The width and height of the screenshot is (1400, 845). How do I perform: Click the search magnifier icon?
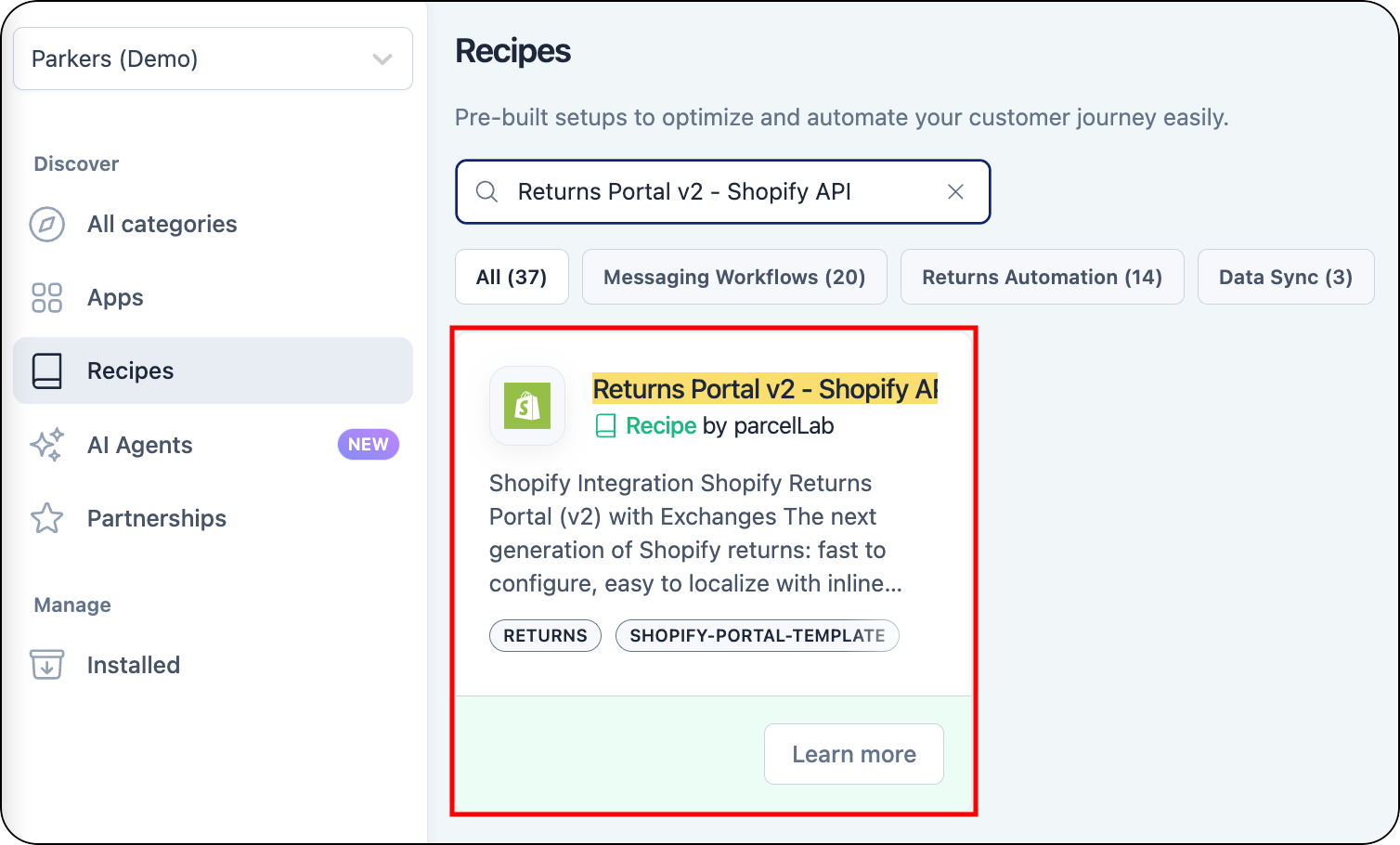pyautogui.click(x=486, y=191)
